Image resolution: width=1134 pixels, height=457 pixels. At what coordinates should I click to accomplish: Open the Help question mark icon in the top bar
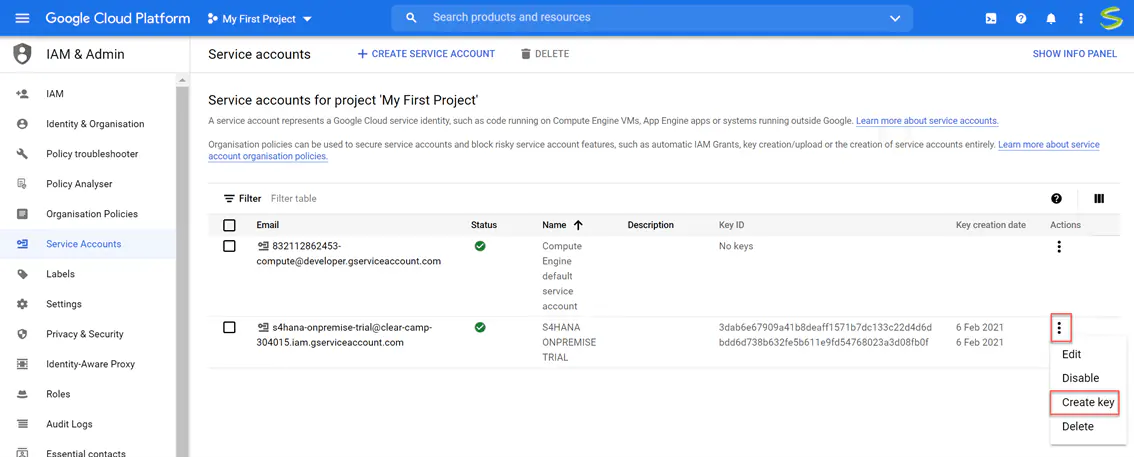click(x=1021, y=19)
